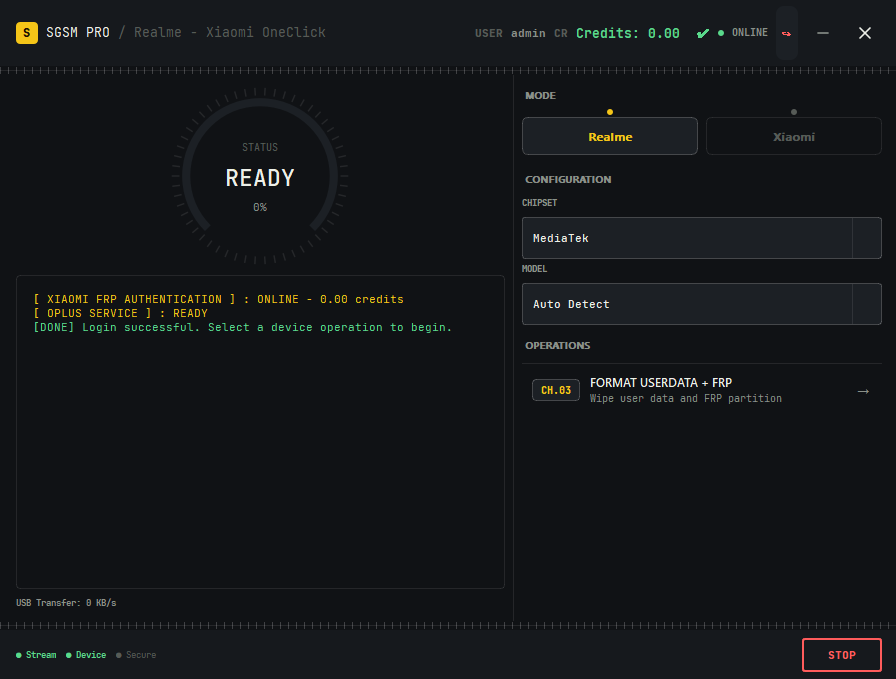
Task: Minimize the SGSM PRO window
Action: (x=823, y=33)
